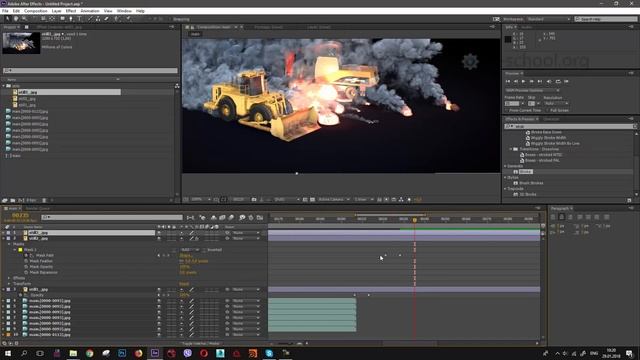Enable the Full Screen checkbox
This screenshot has height=360, width=640.
coord(548,110)
